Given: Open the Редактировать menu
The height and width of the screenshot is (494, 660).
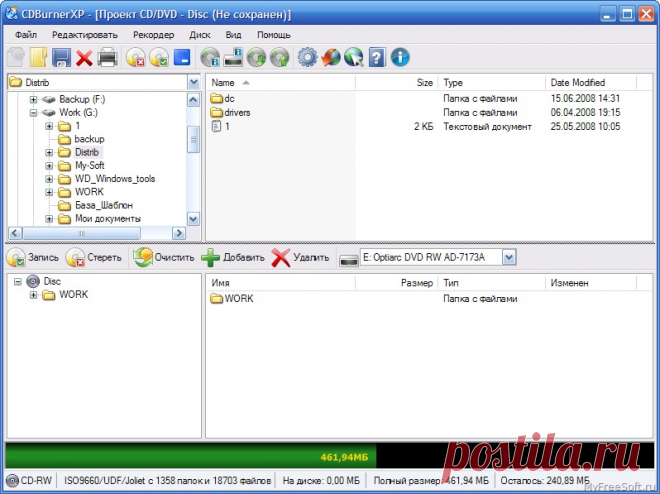Looking at the screenshot, I should point(85,35).
